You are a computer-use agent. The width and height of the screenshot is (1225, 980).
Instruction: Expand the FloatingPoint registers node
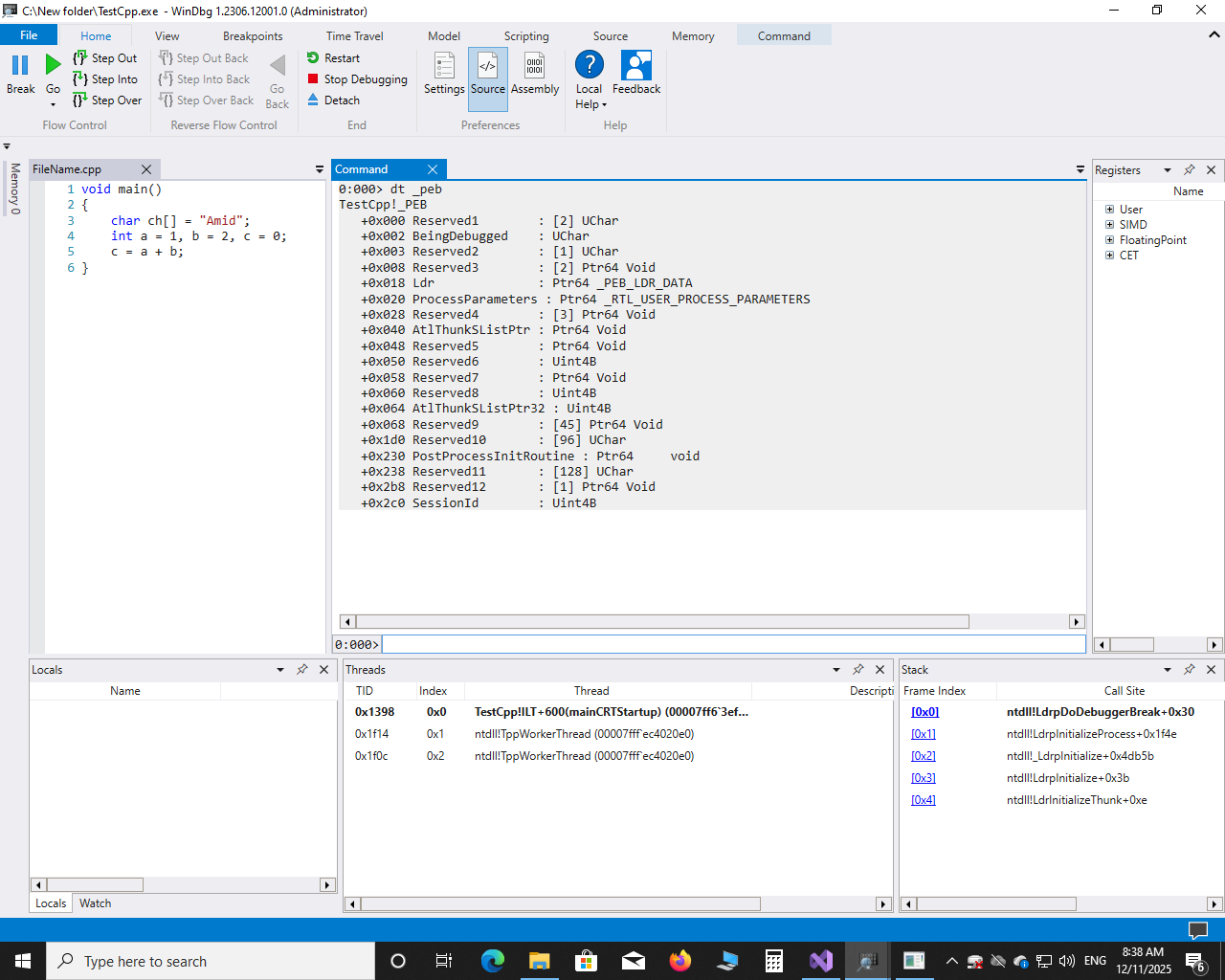pyautogui.click(x=1110, y=240)
